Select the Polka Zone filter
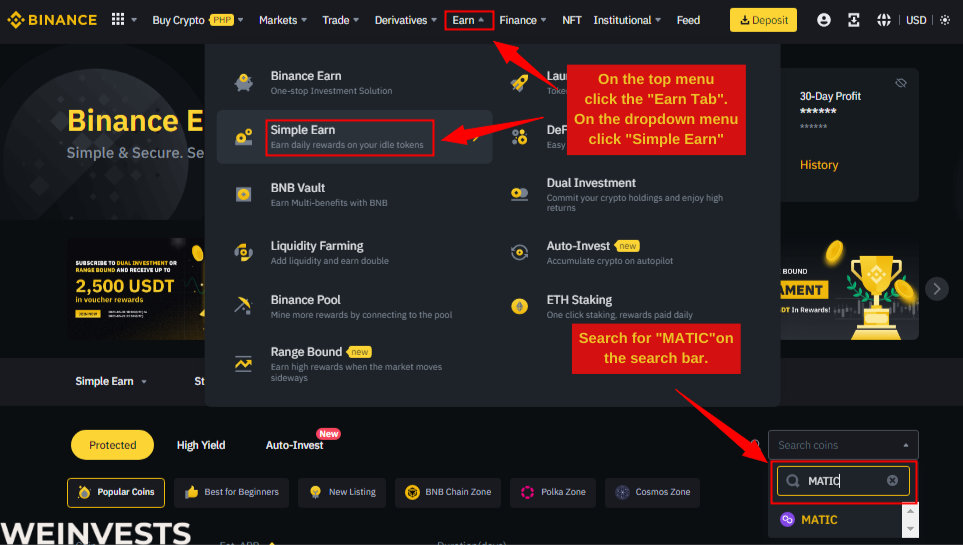The height and width of the screenshot is (545, 963). [553, 492]
